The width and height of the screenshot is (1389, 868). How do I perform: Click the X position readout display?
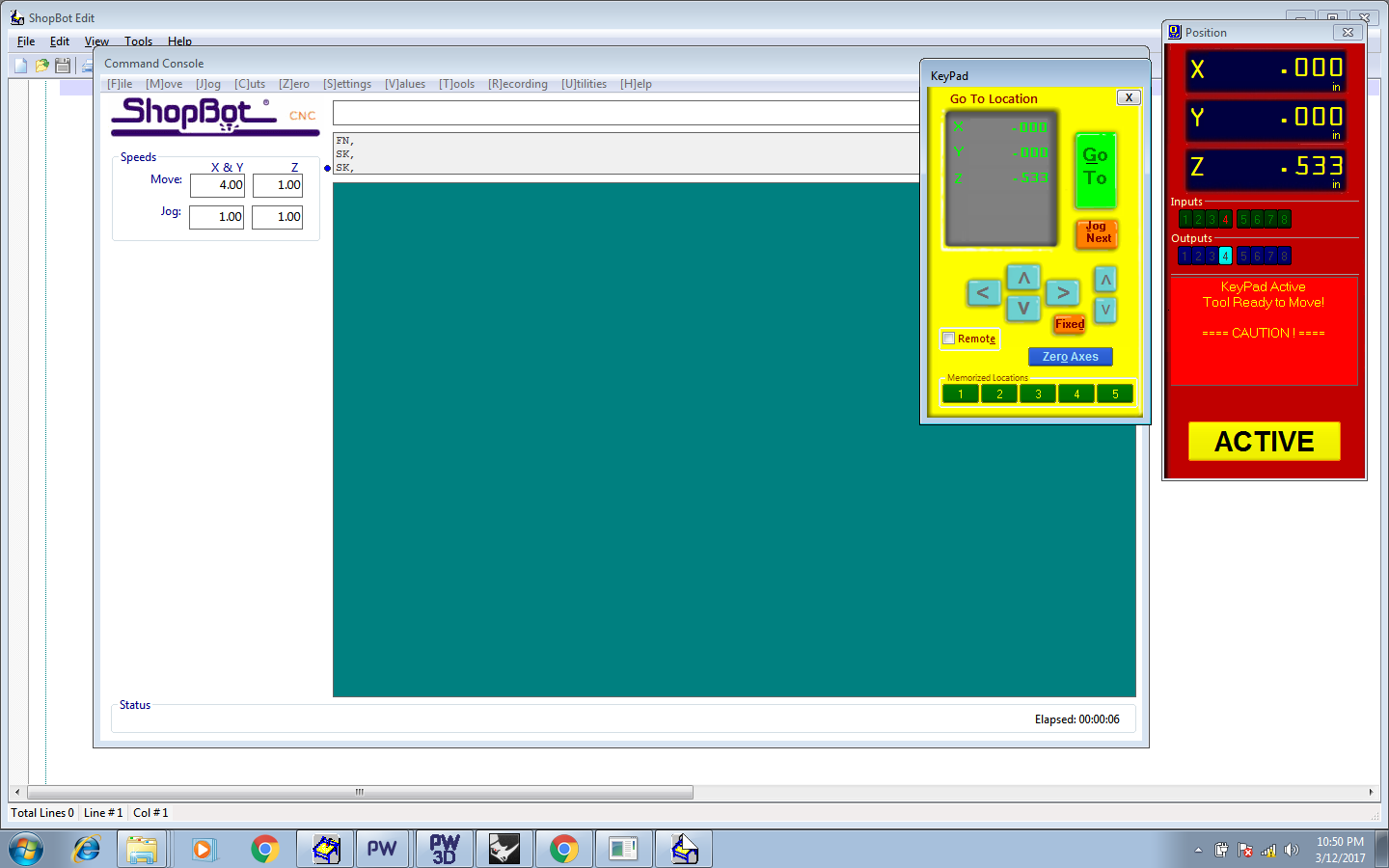point(1266,70)
